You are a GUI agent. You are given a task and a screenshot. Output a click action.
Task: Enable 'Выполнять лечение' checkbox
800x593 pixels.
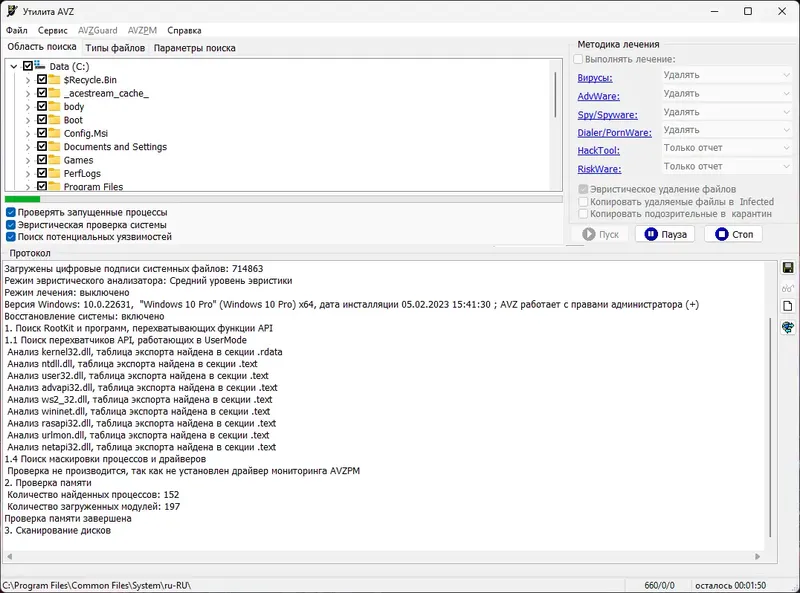[x=578, y=59]
